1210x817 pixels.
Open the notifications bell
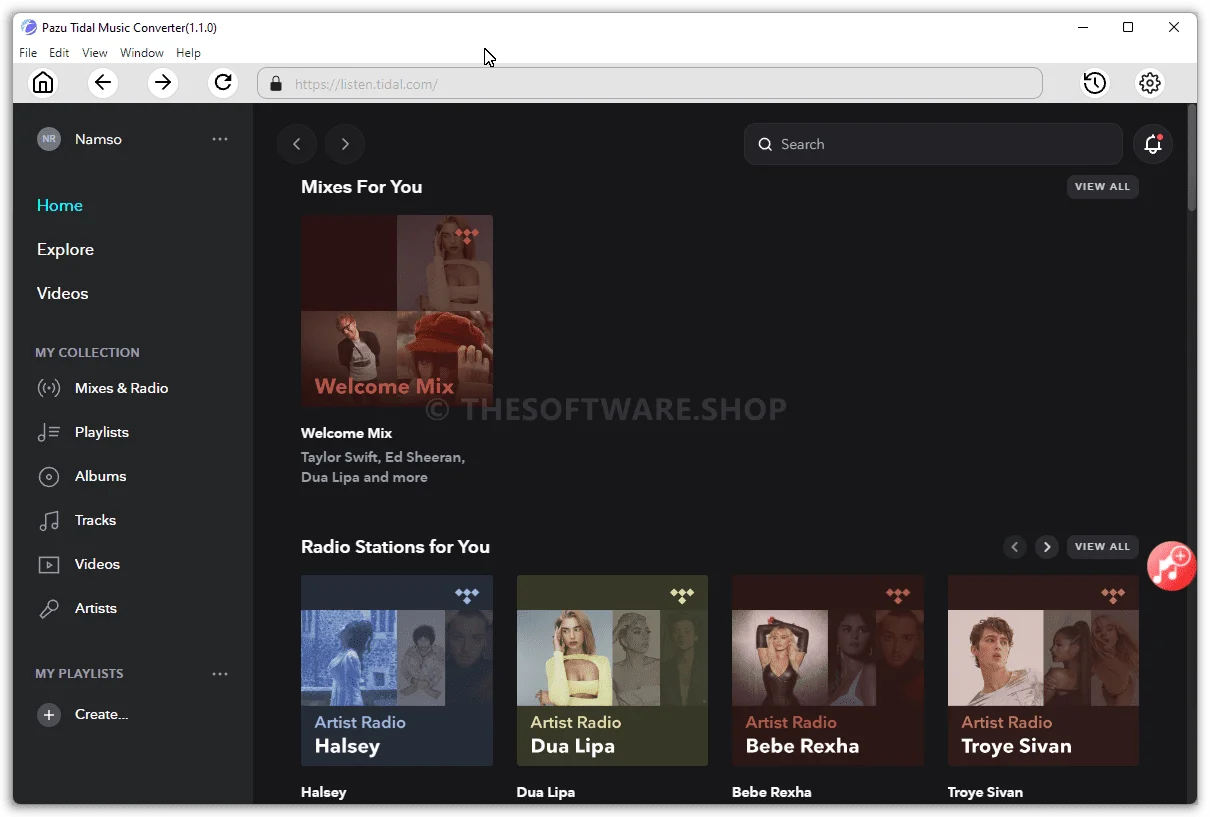pos(1153,144)
